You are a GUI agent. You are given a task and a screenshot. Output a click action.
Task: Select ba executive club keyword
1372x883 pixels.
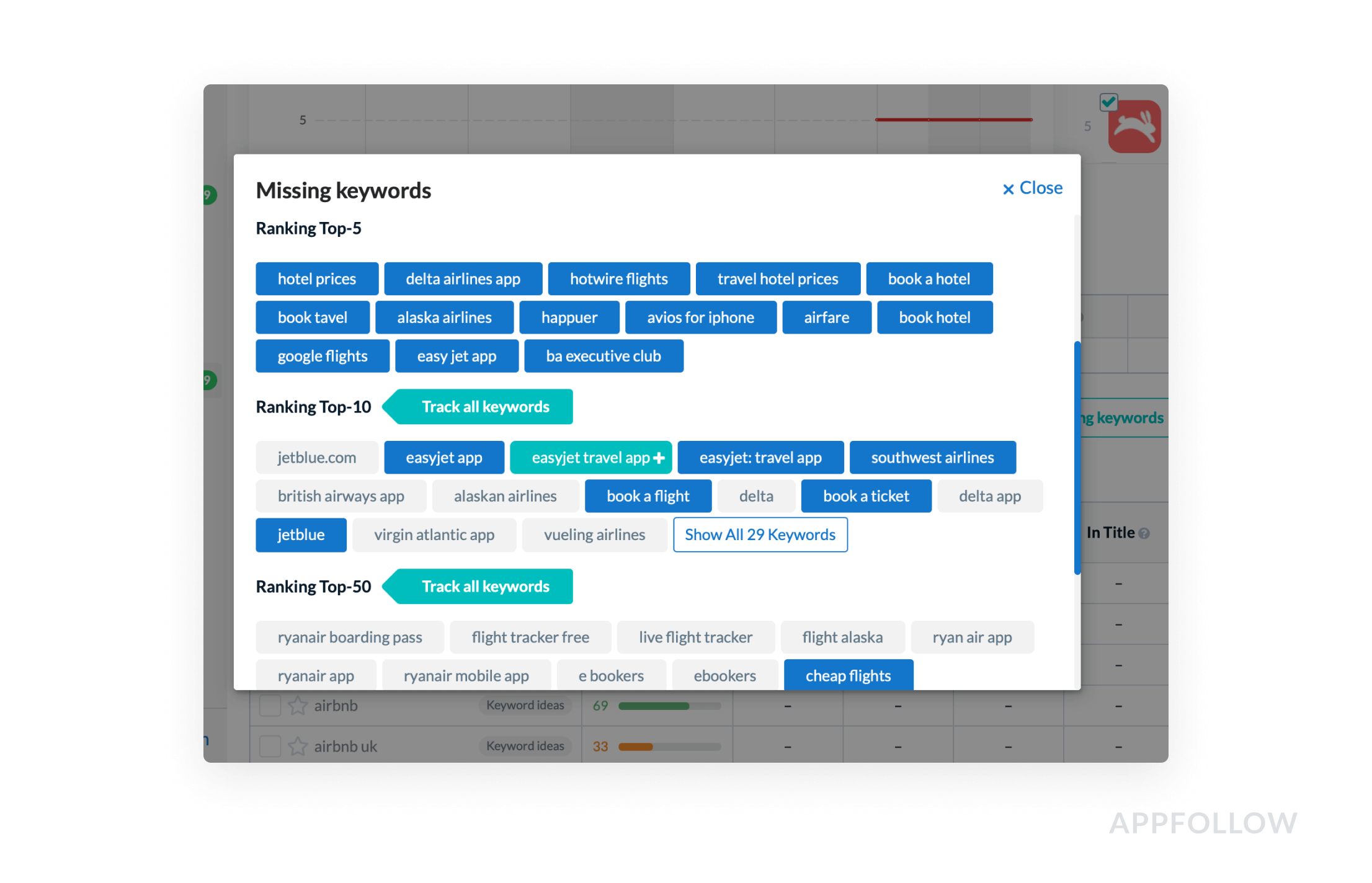pos(604,356)
